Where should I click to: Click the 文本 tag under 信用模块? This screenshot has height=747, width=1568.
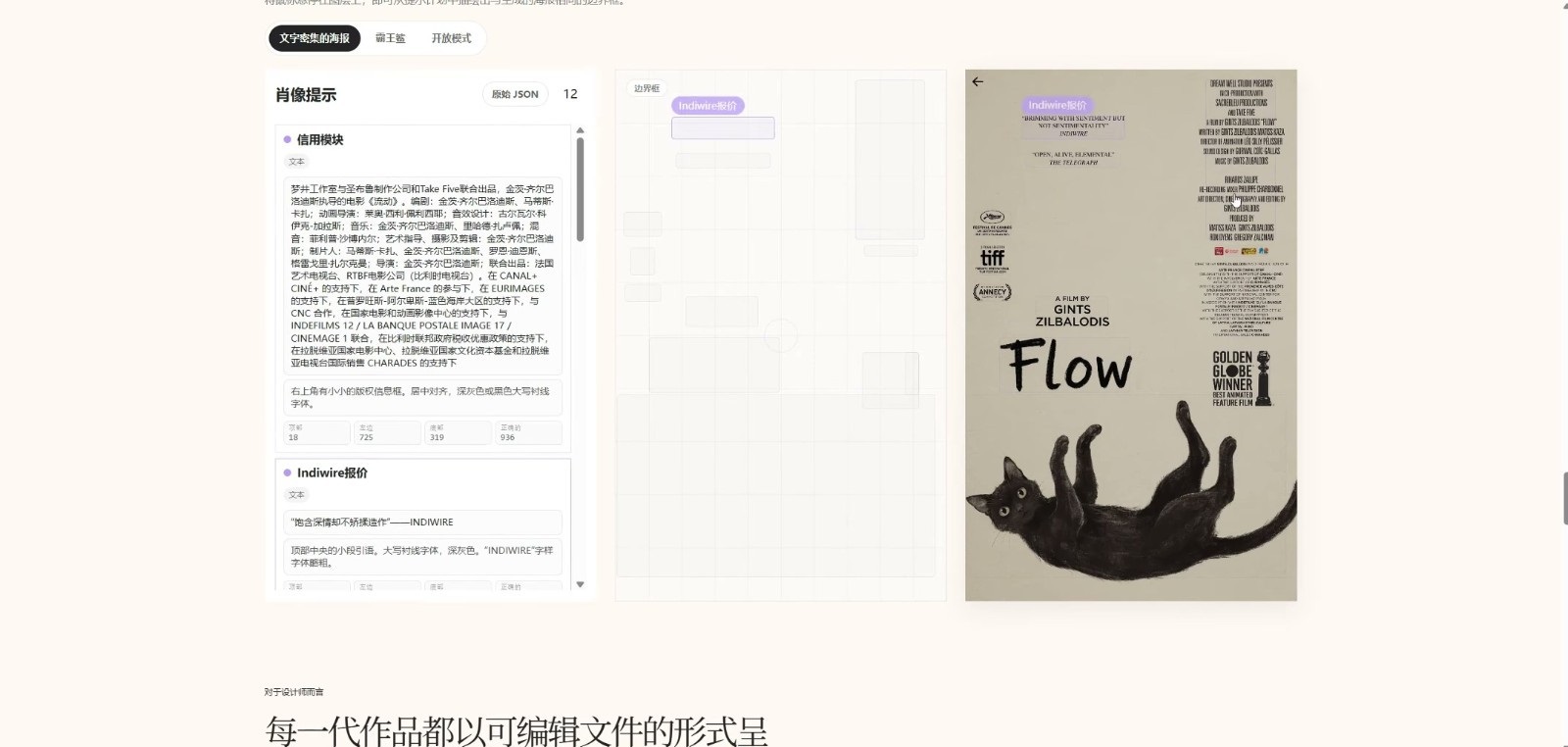297,162
